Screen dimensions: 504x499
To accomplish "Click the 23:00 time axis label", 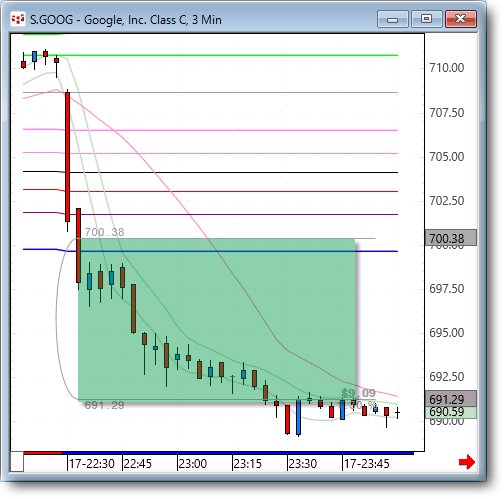I will pos(193,464).
